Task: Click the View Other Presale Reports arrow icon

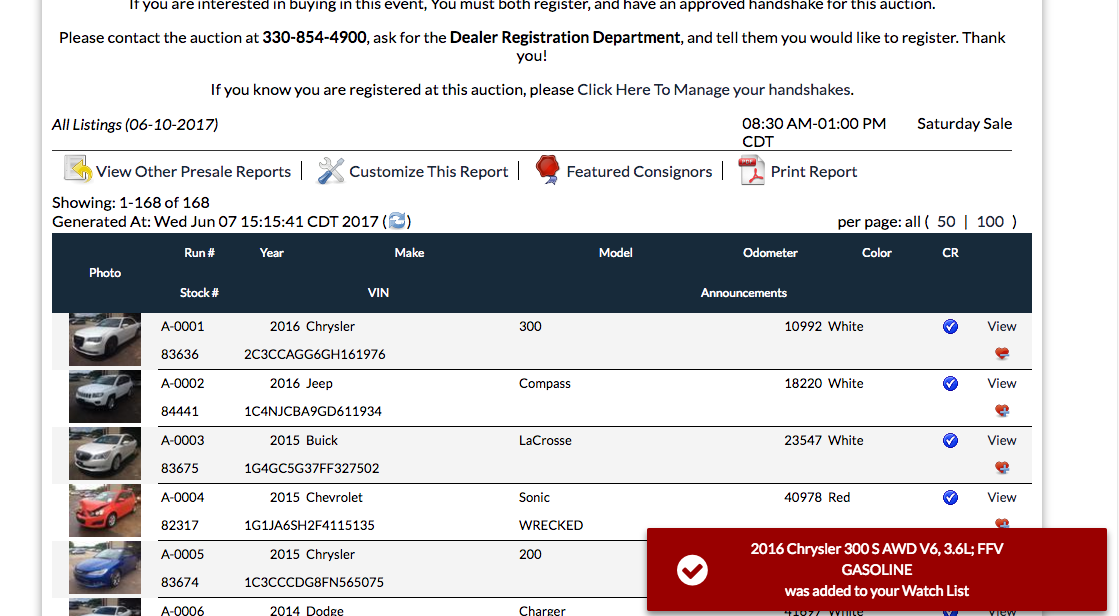Action: [79, 170]
